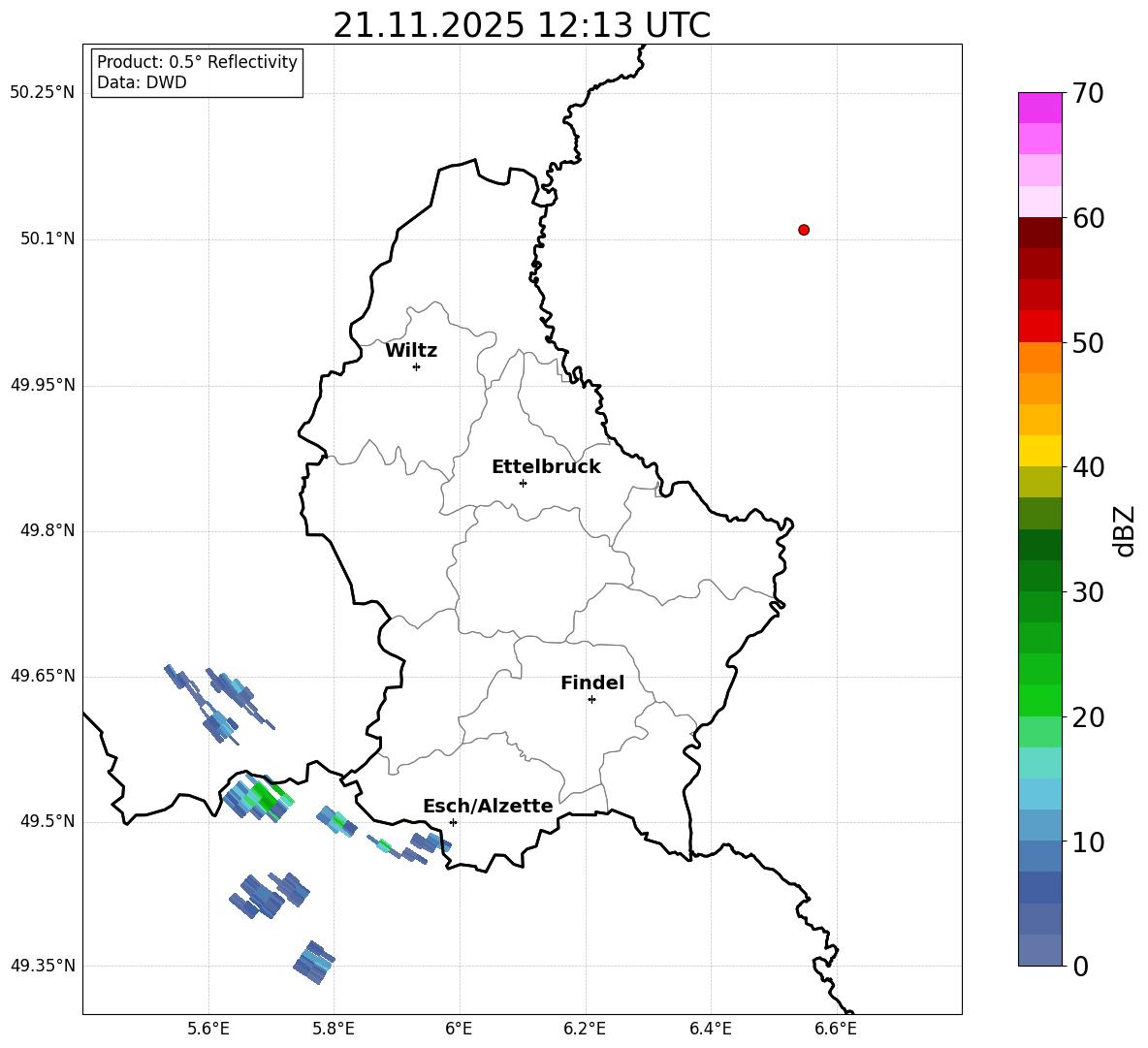Viewport: 1148px width, 1048px height.
Task: Click the 20 colorbar tick label
Action: coord(1088,717)
